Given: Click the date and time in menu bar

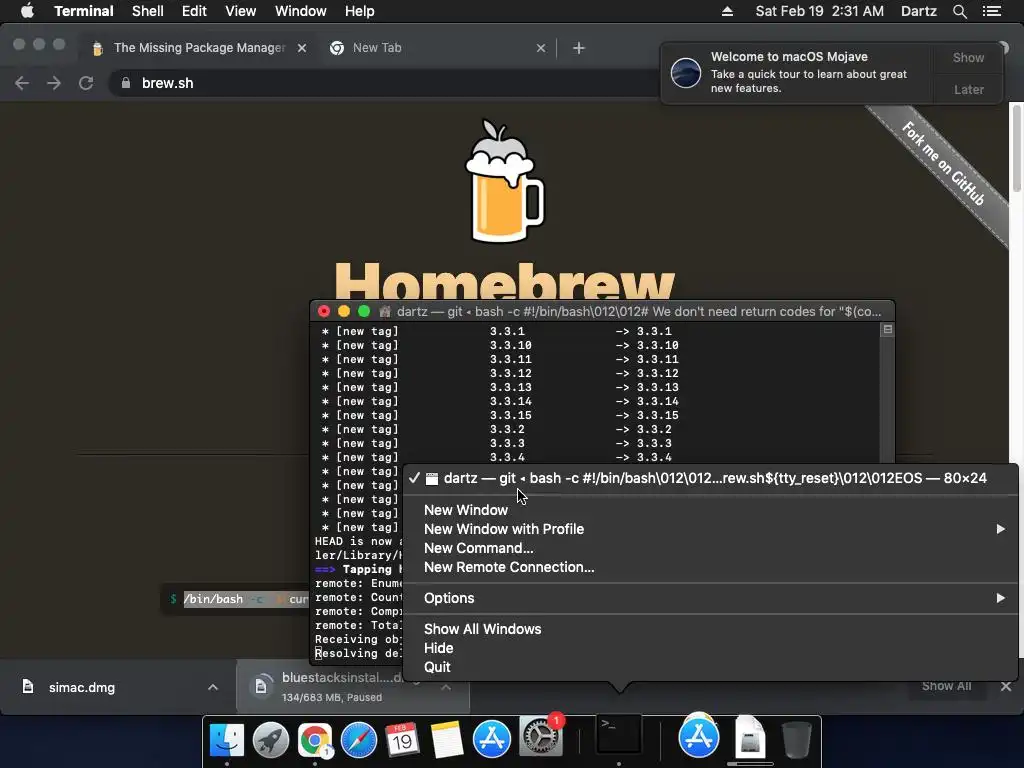Looking at the screenshot, I should point(819,11).
